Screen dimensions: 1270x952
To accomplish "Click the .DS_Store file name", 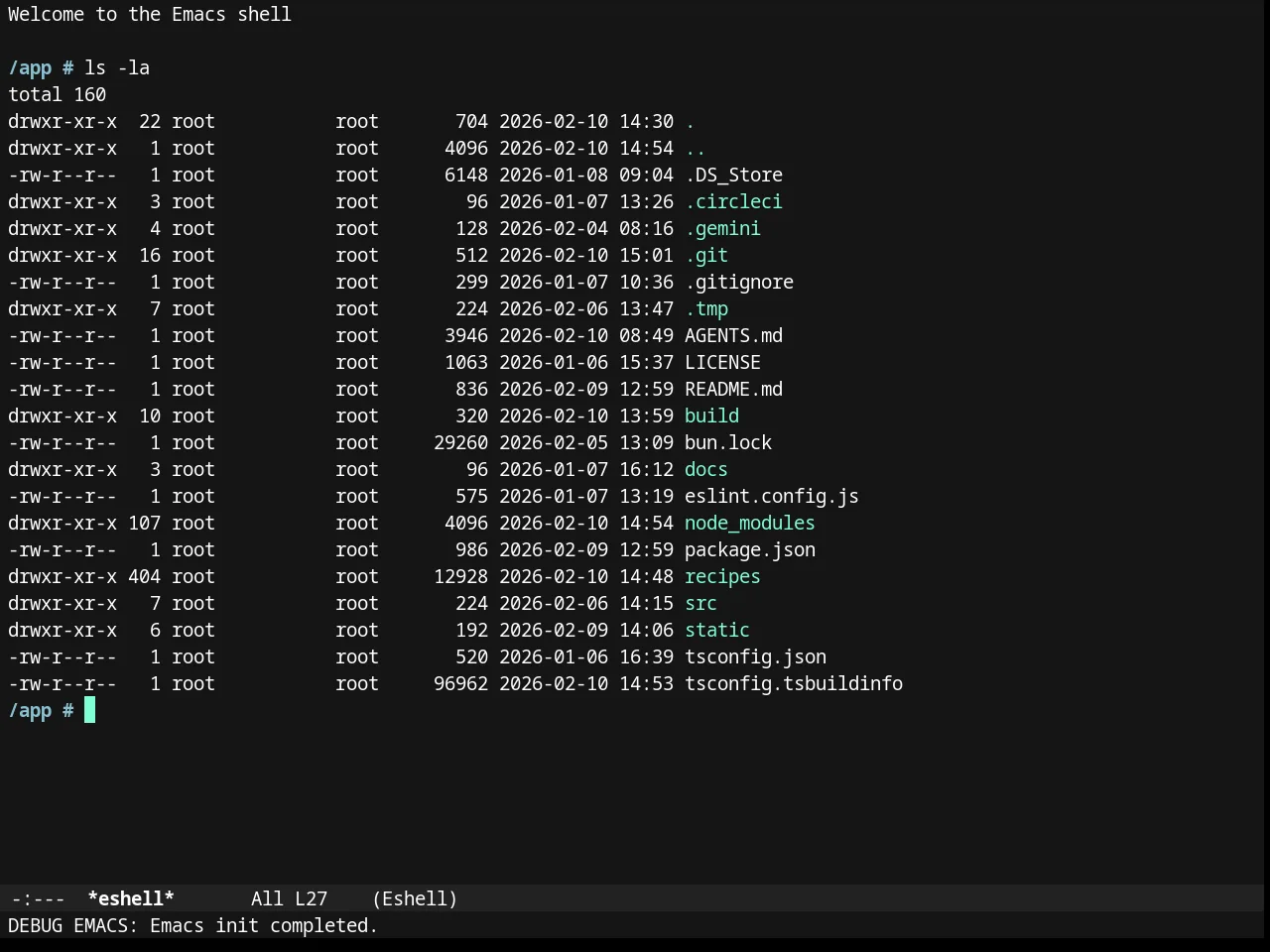I will pos(733,176).
